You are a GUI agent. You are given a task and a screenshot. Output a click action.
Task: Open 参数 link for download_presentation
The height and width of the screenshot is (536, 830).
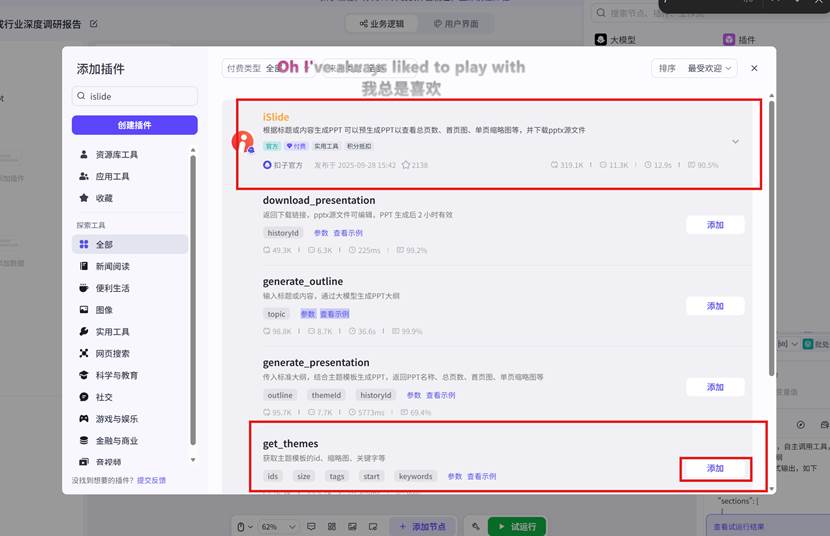pos(321,233)
